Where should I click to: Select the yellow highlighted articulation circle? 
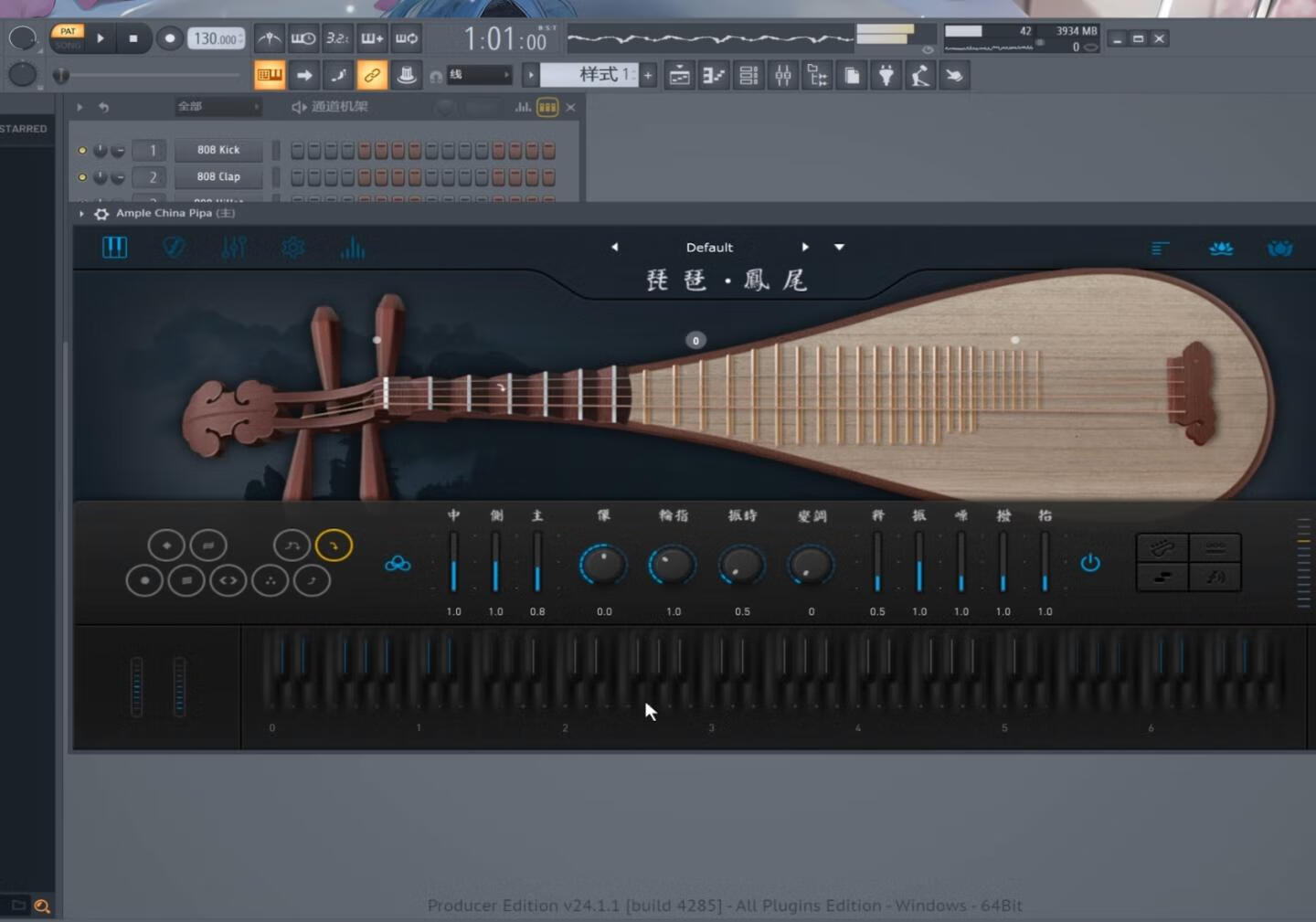coord(334,546)
